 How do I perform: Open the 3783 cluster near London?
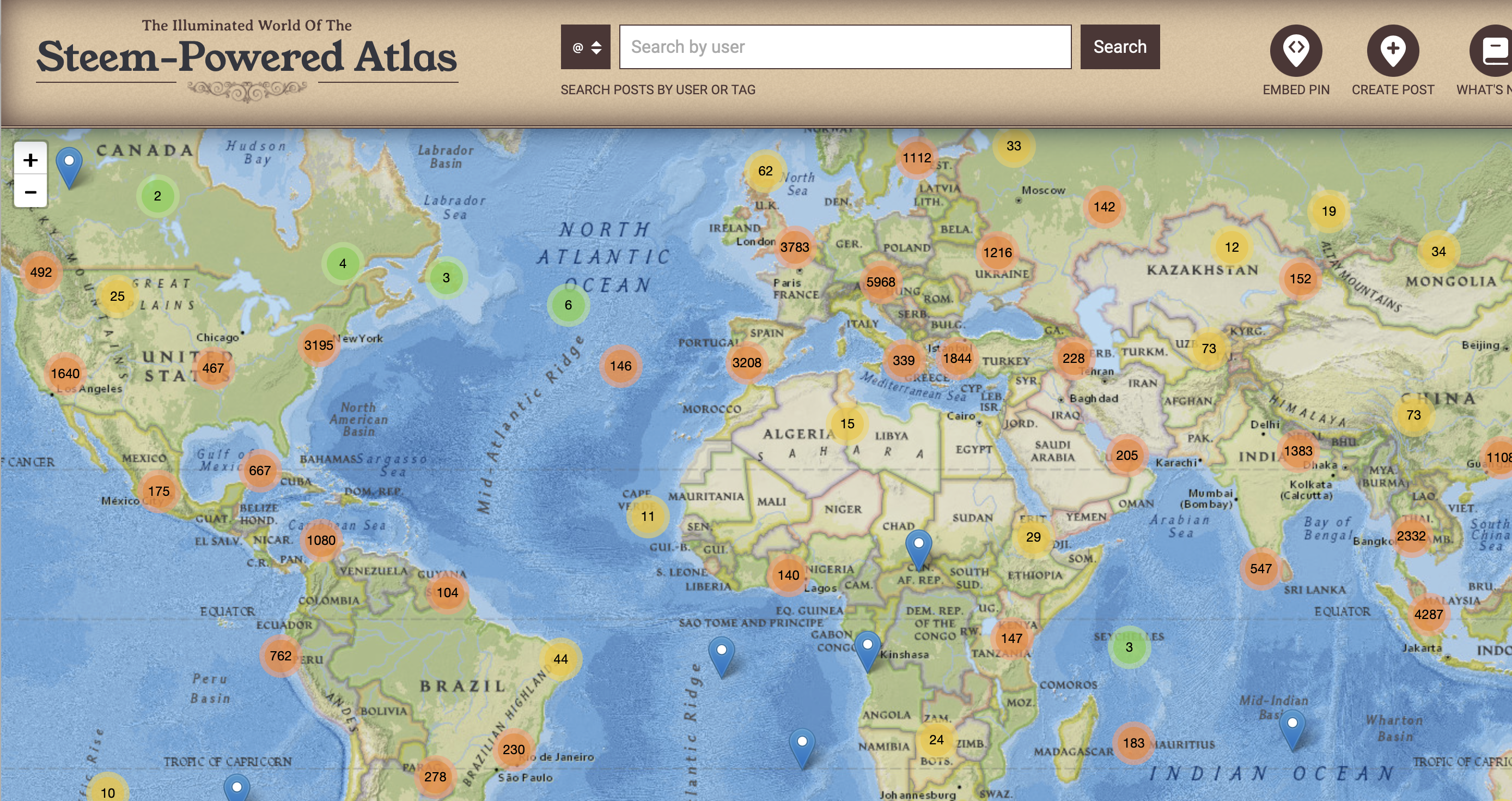point(794,247)
